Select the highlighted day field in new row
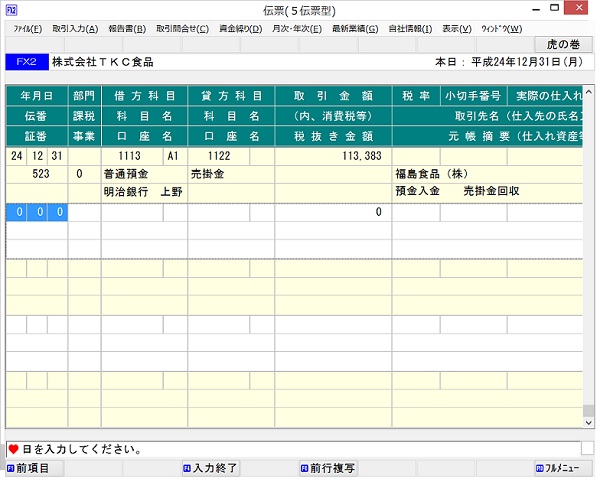600x482 pixels. pos(58,212)
